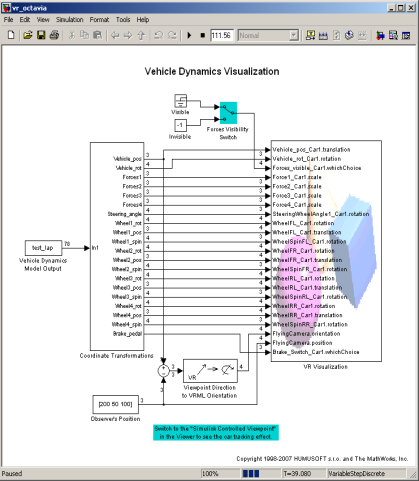The image size is (419, 481).
Task: Stop simulation with the square stop button
Action: pyautogui.click(x=203, y=35)
